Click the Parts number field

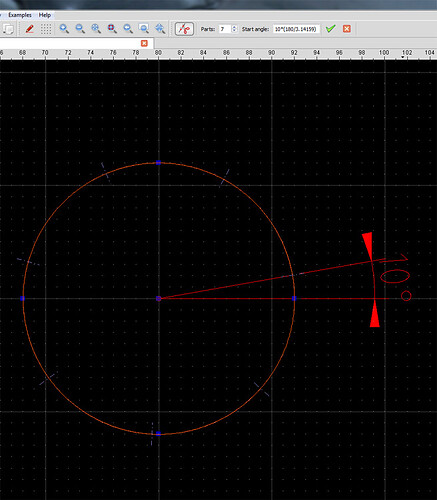[225, 29]
